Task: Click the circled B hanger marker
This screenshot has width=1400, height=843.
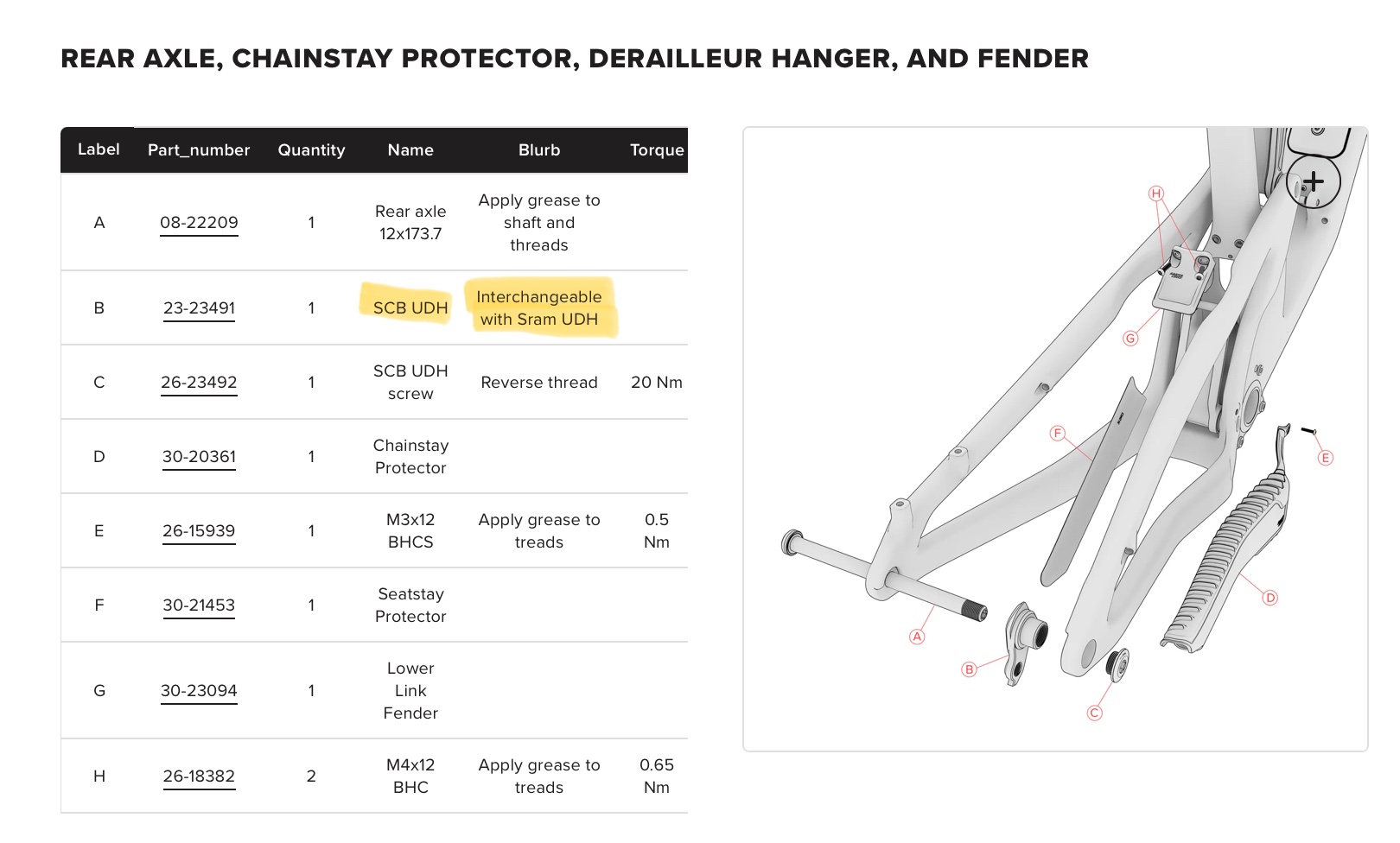Action: click(969, 669)
